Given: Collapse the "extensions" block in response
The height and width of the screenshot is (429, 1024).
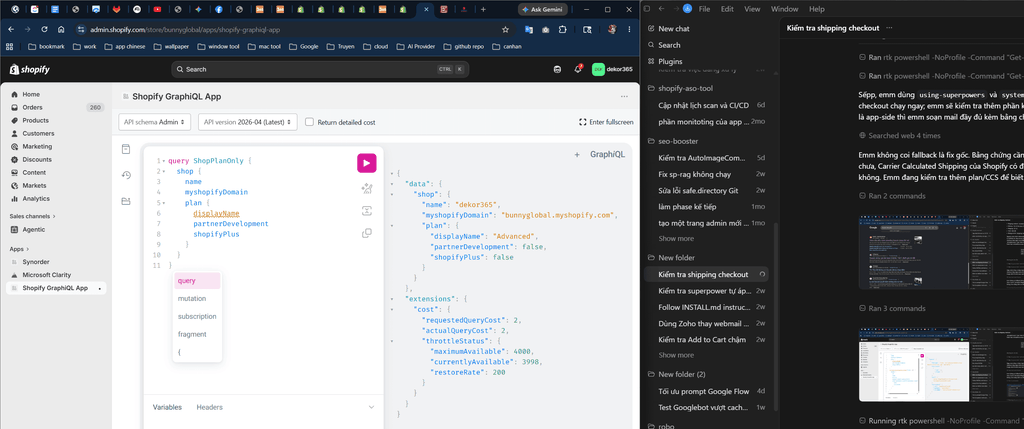Looking at the screenshot, I should tap(392, 298).
